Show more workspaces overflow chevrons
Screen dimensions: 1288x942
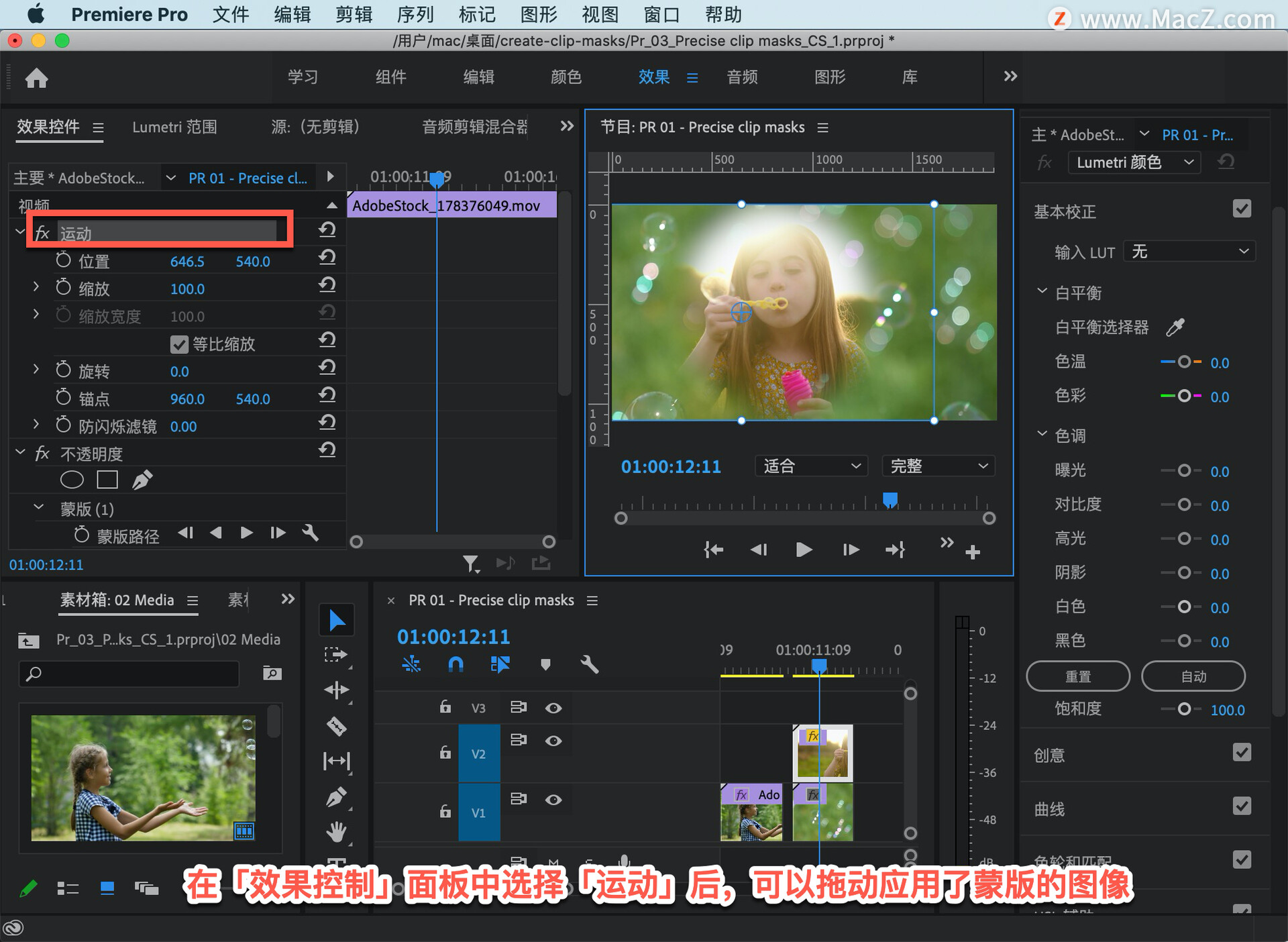(x=1010, y=76)
